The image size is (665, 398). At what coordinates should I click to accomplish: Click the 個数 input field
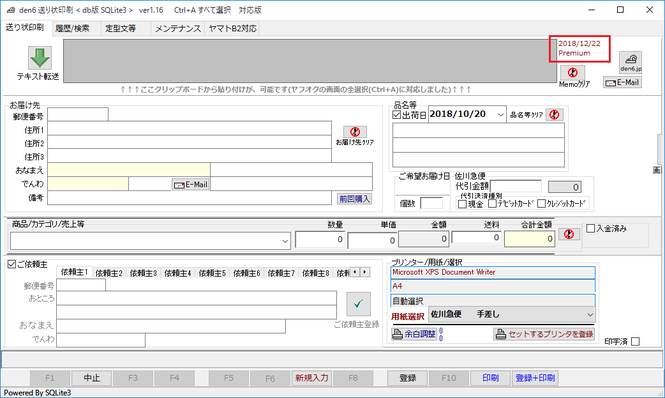coord(431,203)
